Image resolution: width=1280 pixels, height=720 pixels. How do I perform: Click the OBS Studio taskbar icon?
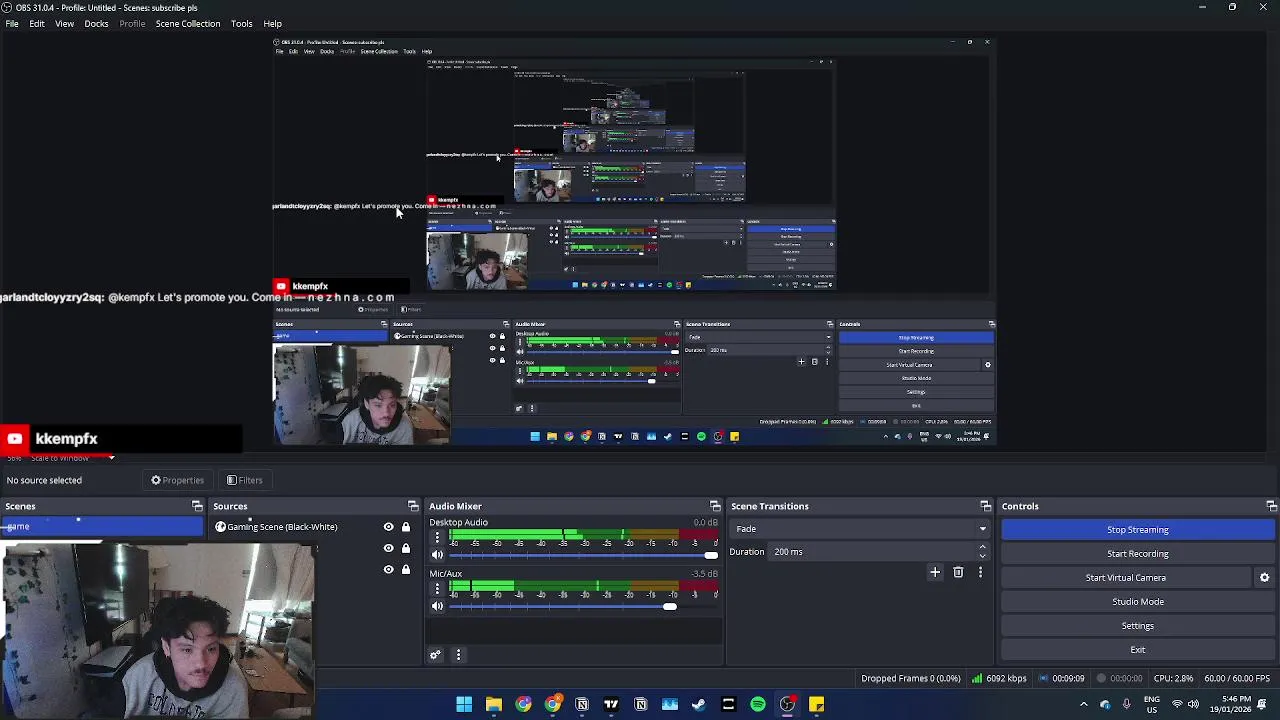tap(787, 705)
